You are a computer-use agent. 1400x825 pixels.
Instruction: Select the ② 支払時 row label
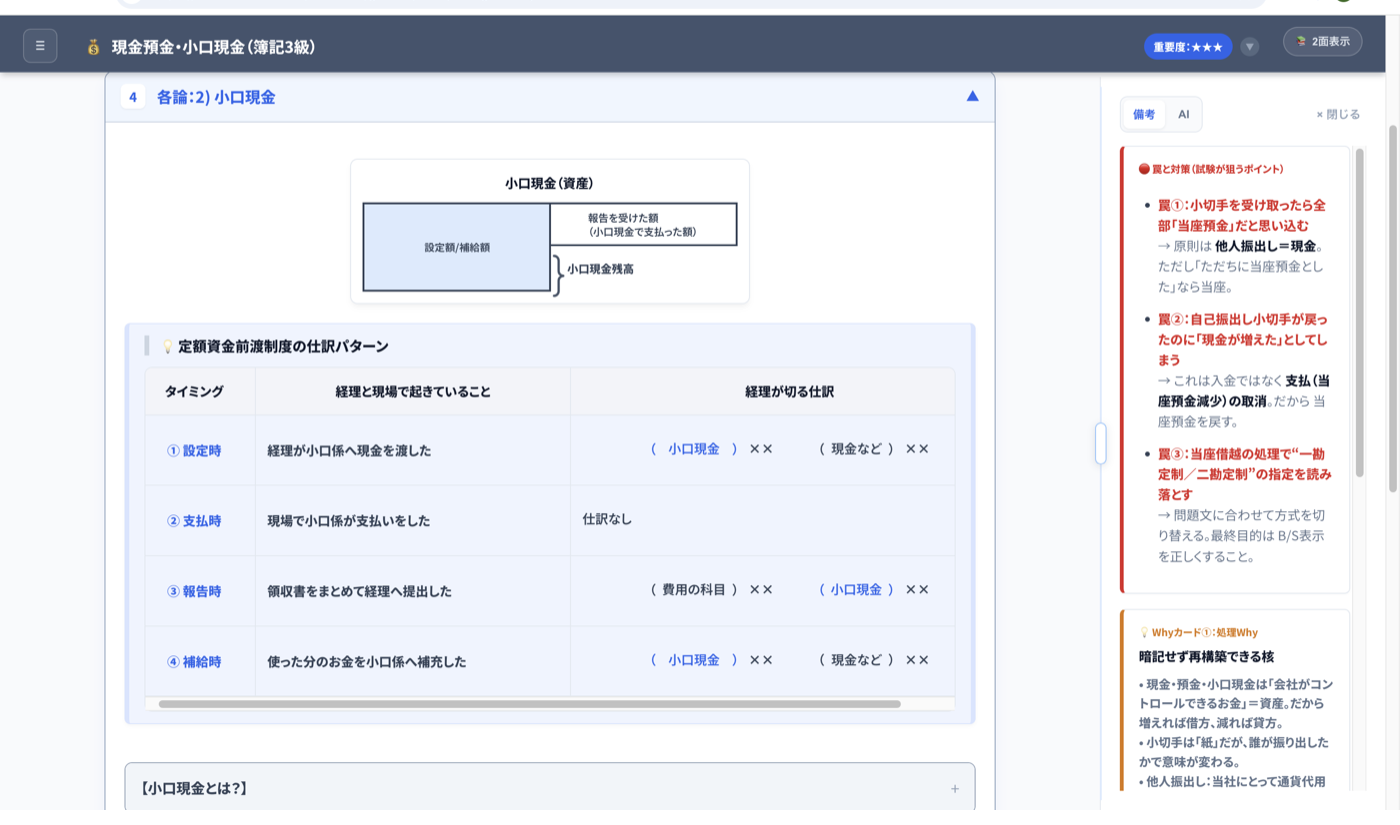tap(194, 521)
